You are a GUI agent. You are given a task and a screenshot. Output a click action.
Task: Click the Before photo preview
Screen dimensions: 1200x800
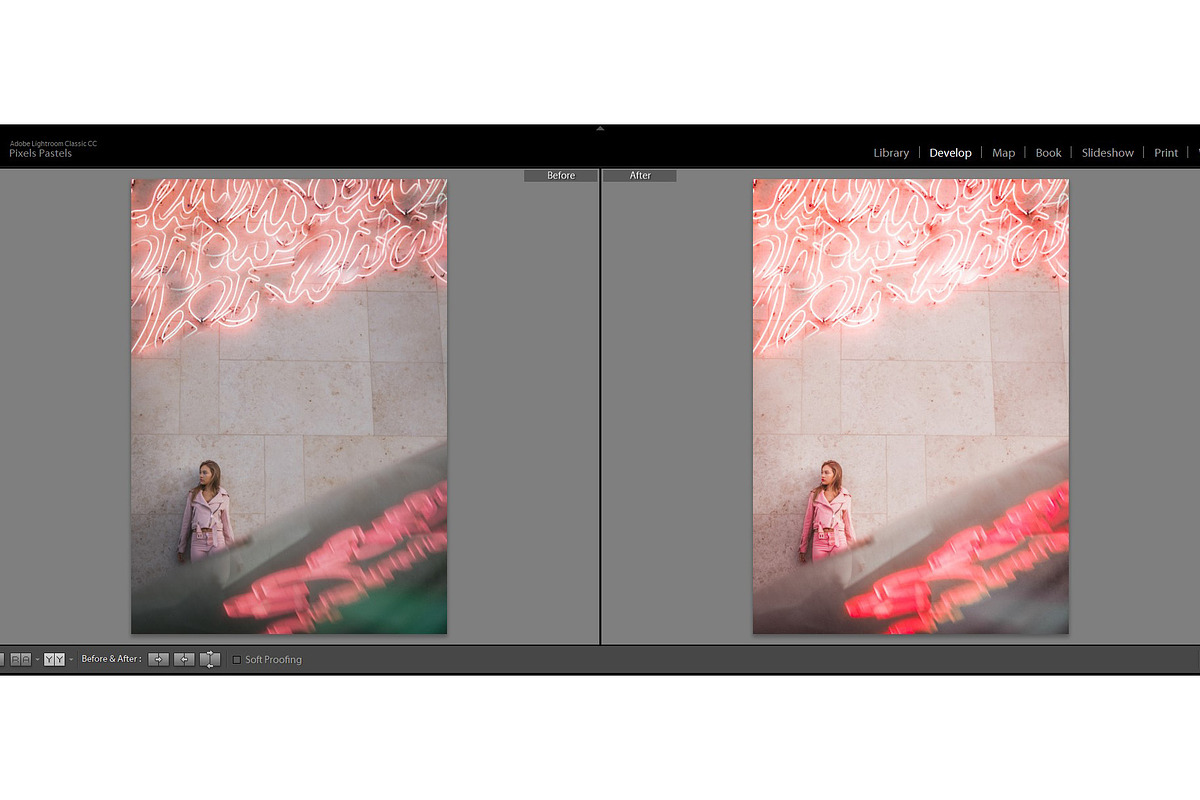click(x=289, y=406)
